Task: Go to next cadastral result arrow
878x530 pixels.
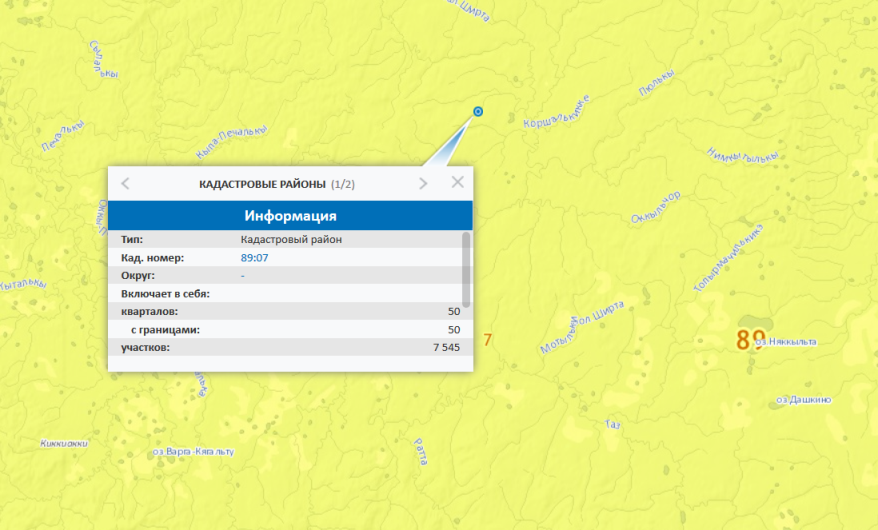Action: pyautogui.click(x=423, y=183)
